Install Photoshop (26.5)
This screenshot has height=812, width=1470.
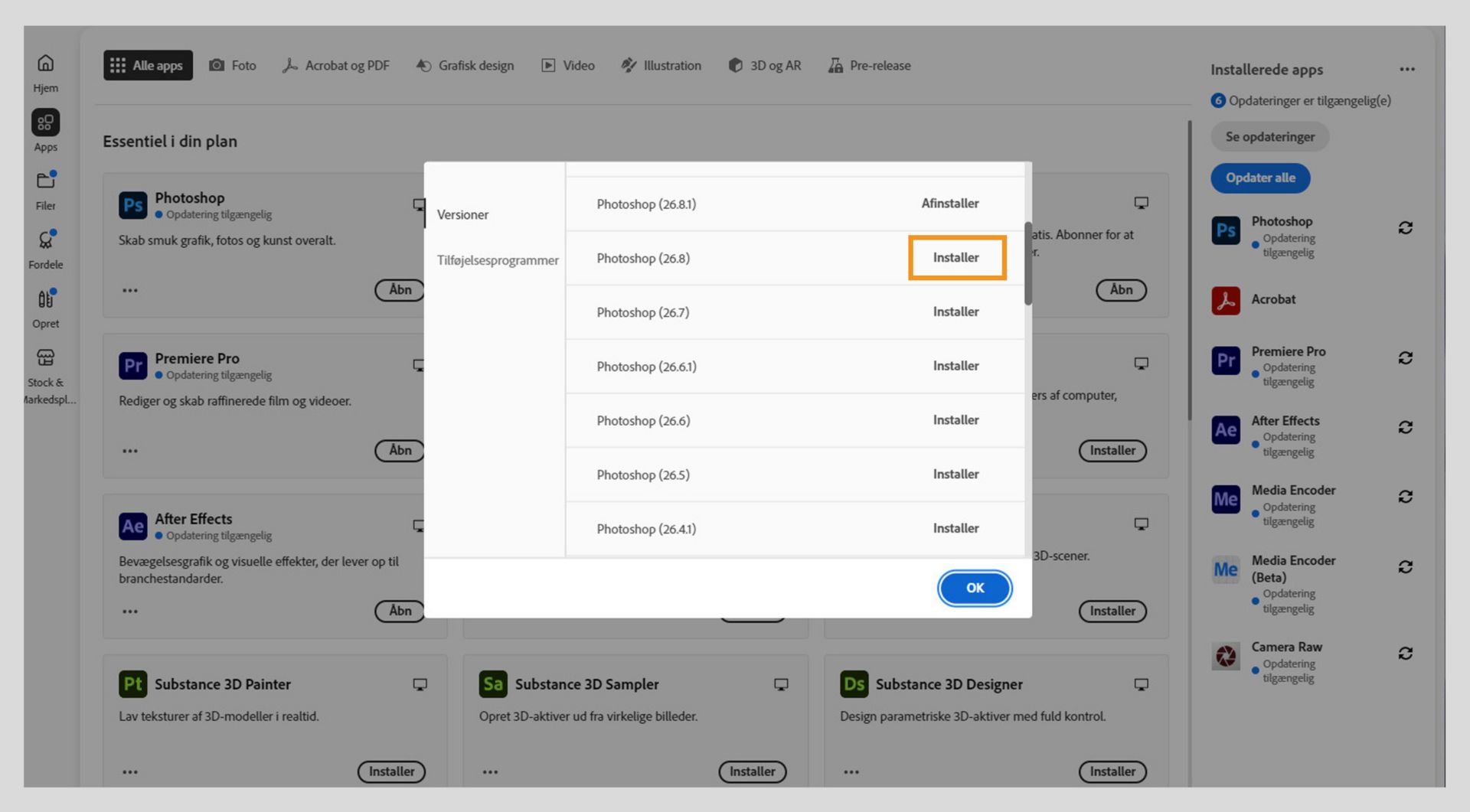coord(956,474)
